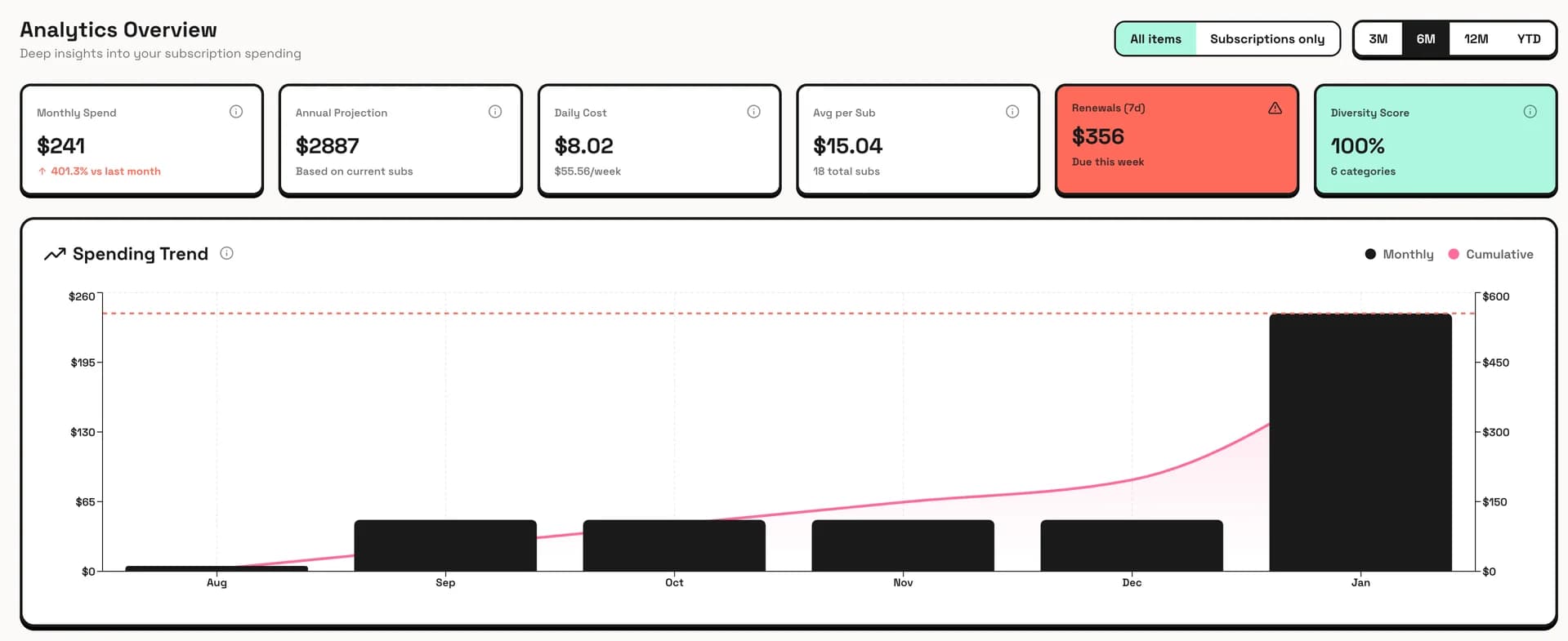Screen dimensions: 1568x641
Task: Select the YTD time range
Action: click(1527, 38)
